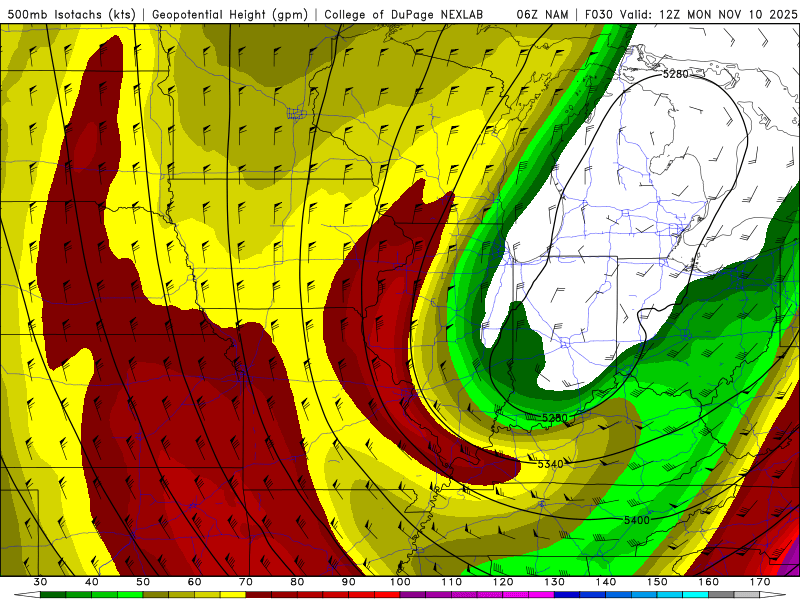Pick the cyan swatch ending at 160
Viewport: 800px width, 600px height.
(696, 595)
